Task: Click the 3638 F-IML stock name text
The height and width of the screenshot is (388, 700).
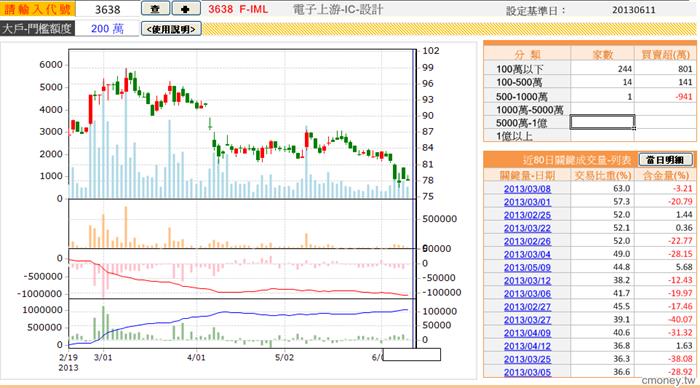Action: point(238,9)
